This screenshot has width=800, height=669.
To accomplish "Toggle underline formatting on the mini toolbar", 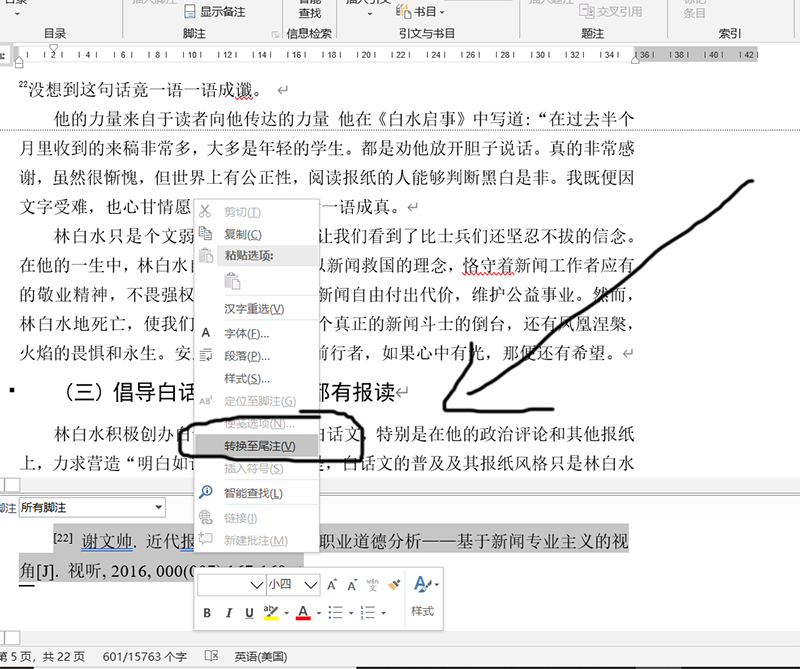I will 249,611.
